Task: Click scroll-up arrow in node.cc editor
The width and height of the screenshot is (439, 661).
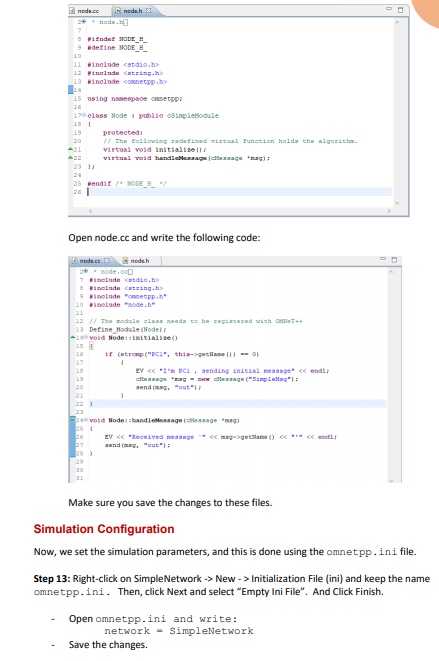Action: [391, 272]
